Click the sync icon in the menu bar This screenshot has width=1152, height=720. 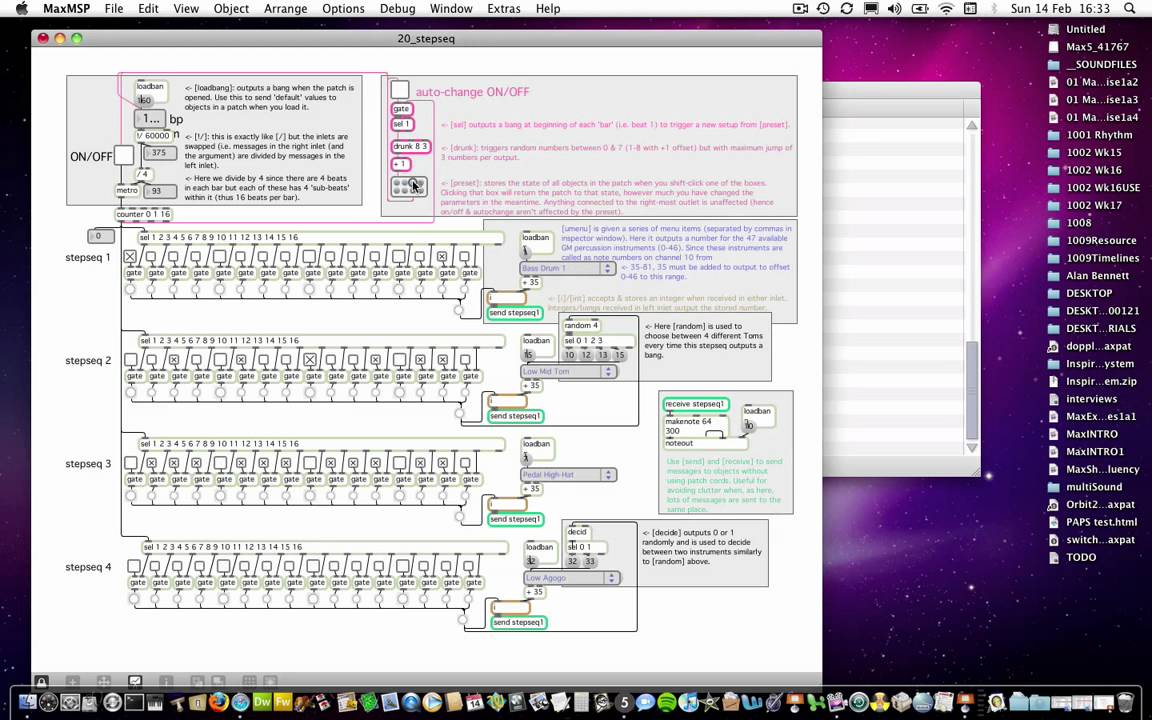[x=846, y=9]
